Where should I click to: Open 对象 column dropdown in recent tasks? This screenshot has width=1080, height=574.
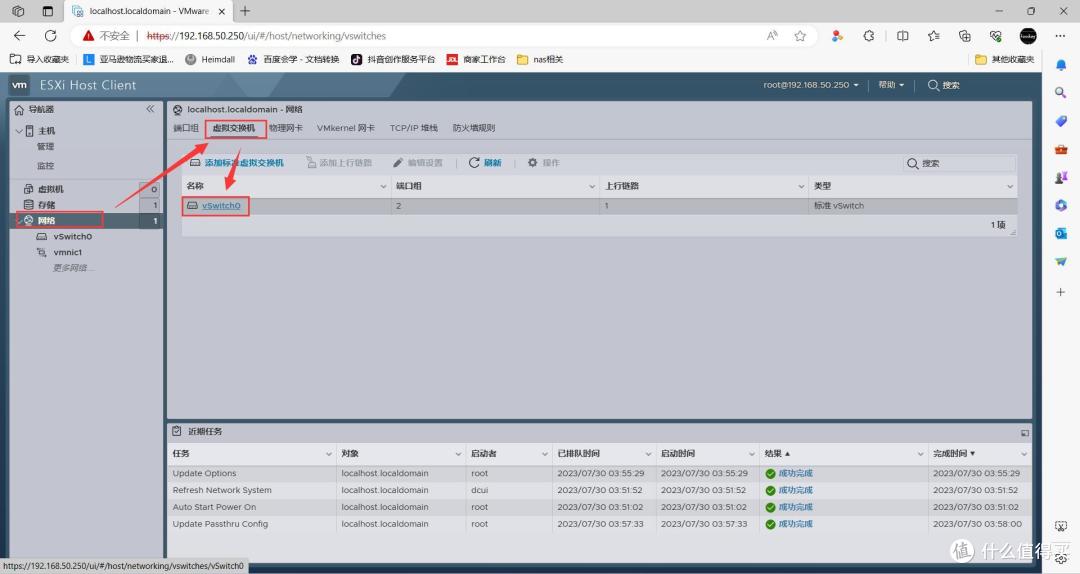tap(458, 453)
